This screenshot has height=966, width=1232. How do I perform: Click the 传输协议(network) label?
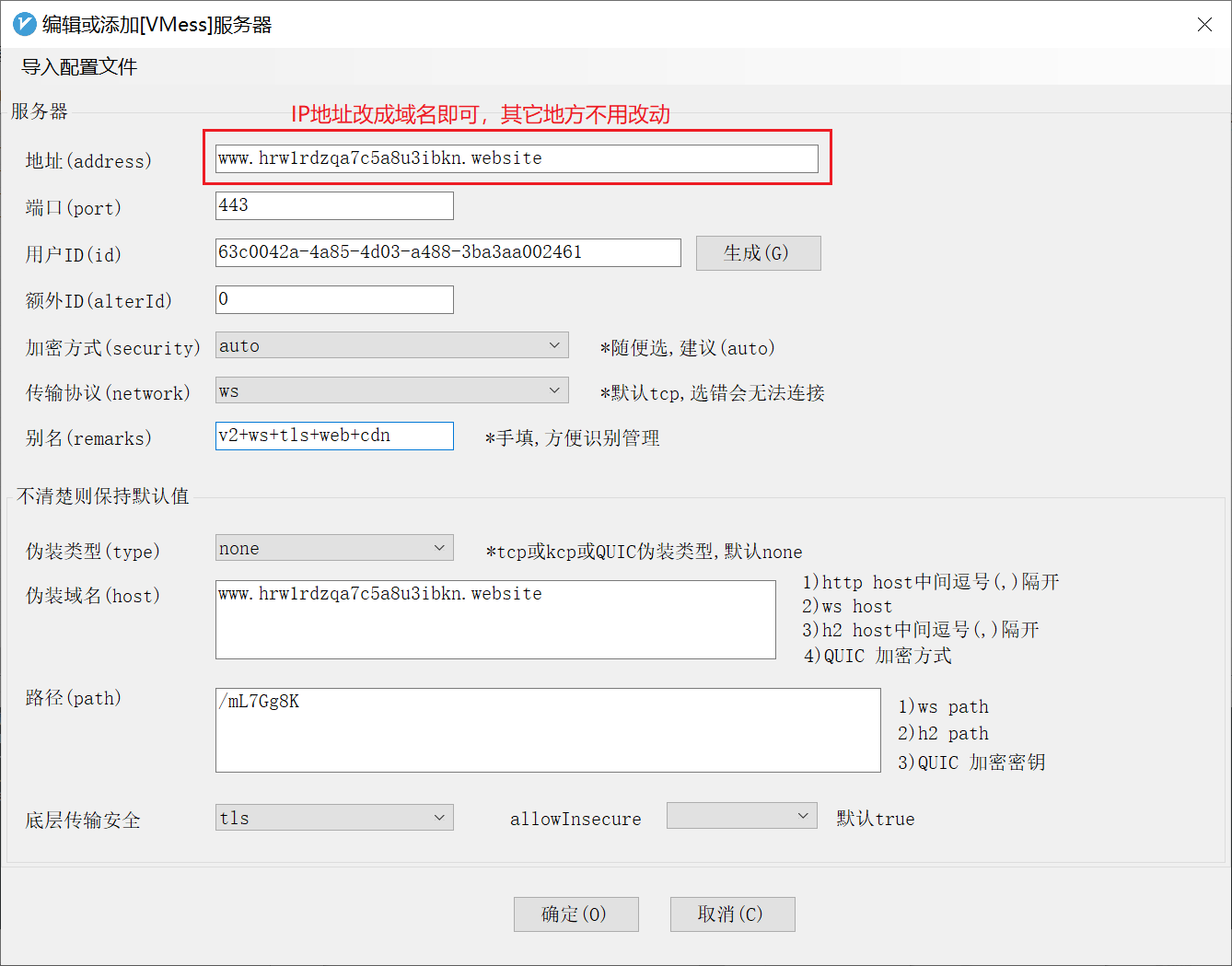(x=108, y=393)
